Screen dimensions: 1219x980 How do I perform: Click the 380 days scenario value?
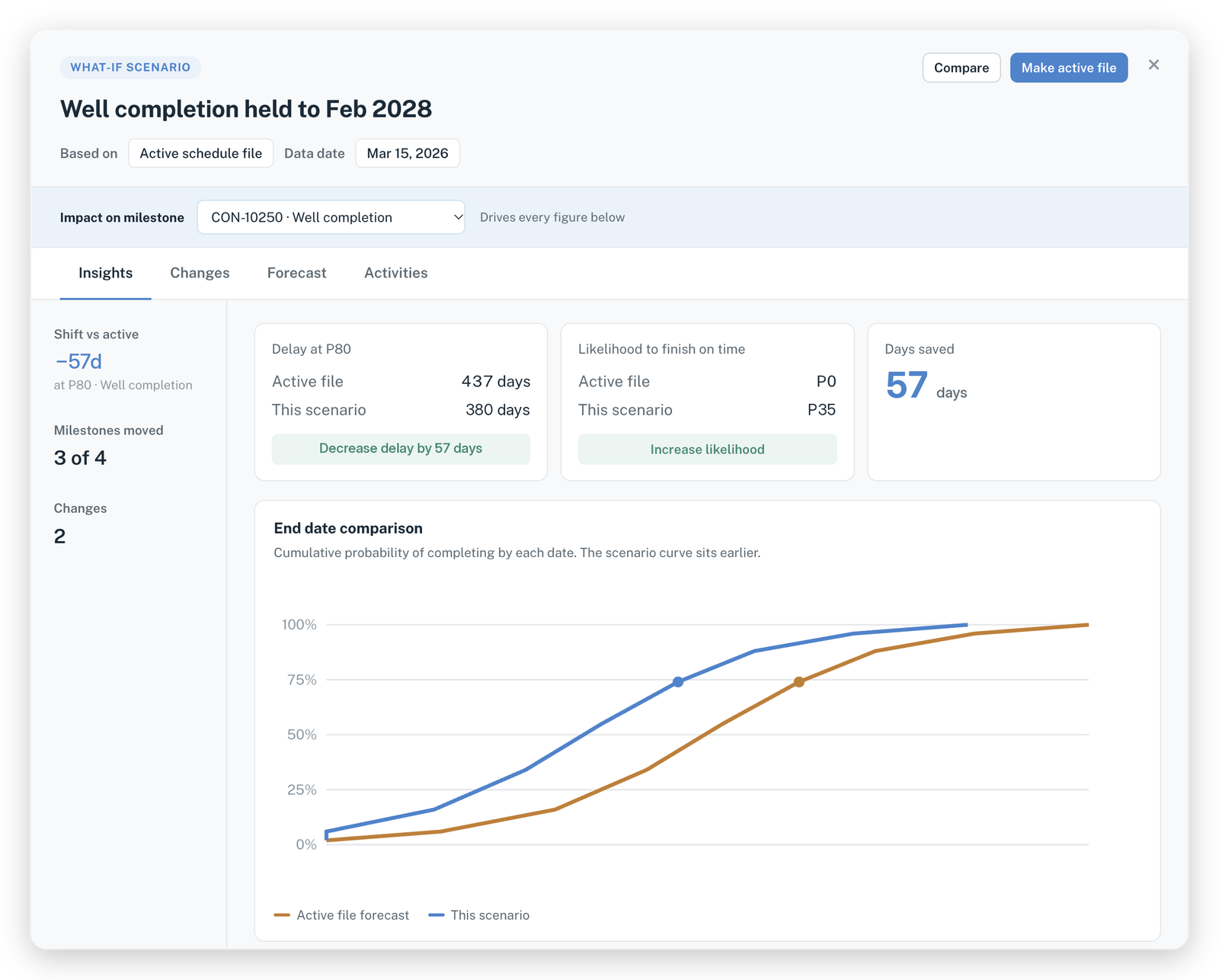(498, 410)
